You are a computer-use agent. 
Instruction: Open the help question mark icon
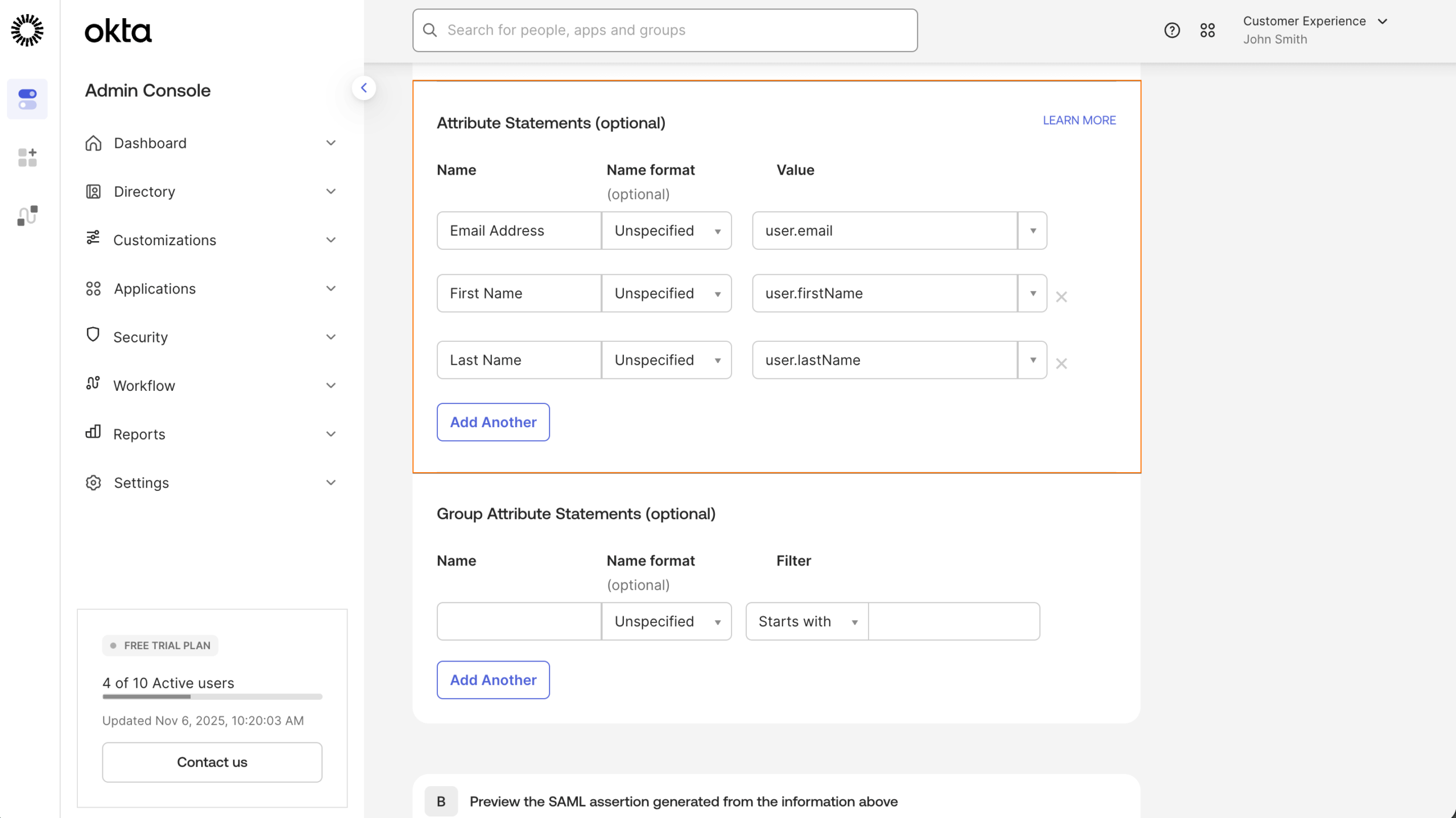coord(1172,30)
